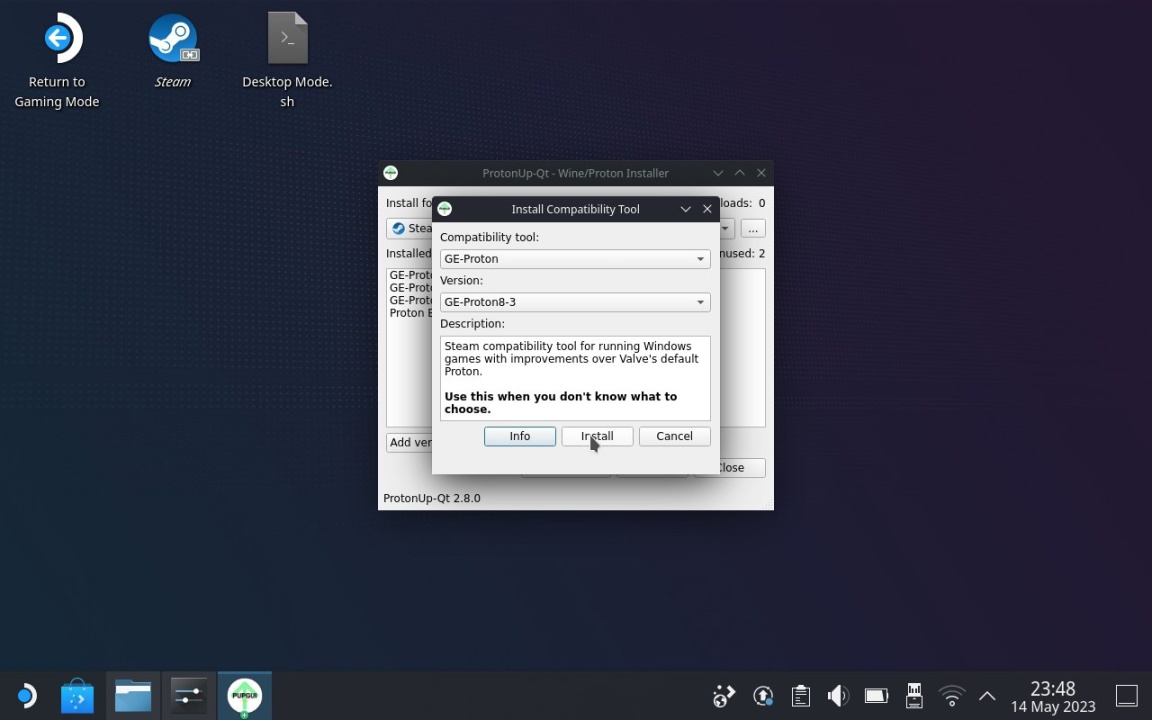The width and height of the screenshot is (1152, 720).
Task: Close the Install Compatibility Tool dialog
Action: [708, 209]
